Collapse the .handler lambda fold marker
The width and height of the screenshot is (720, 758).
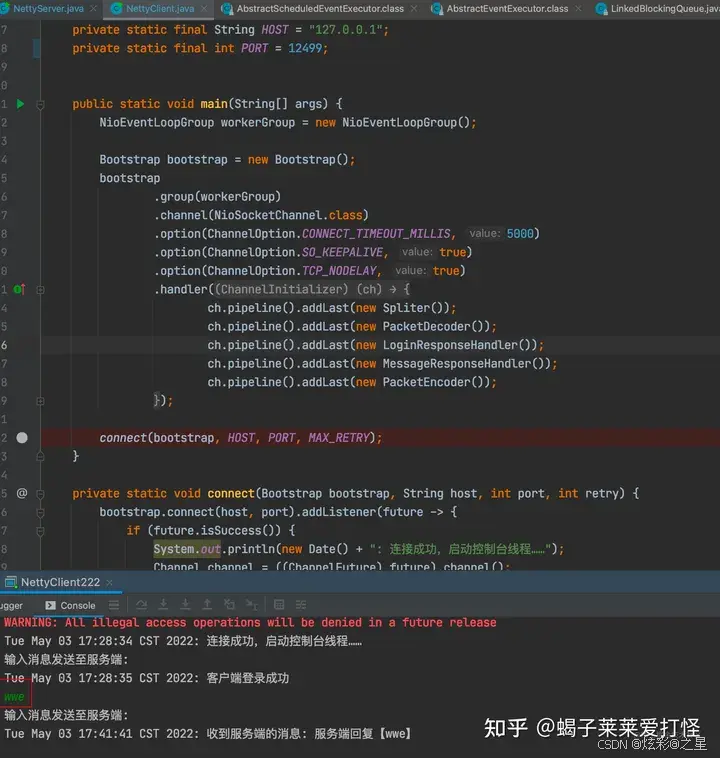[41, 290]
